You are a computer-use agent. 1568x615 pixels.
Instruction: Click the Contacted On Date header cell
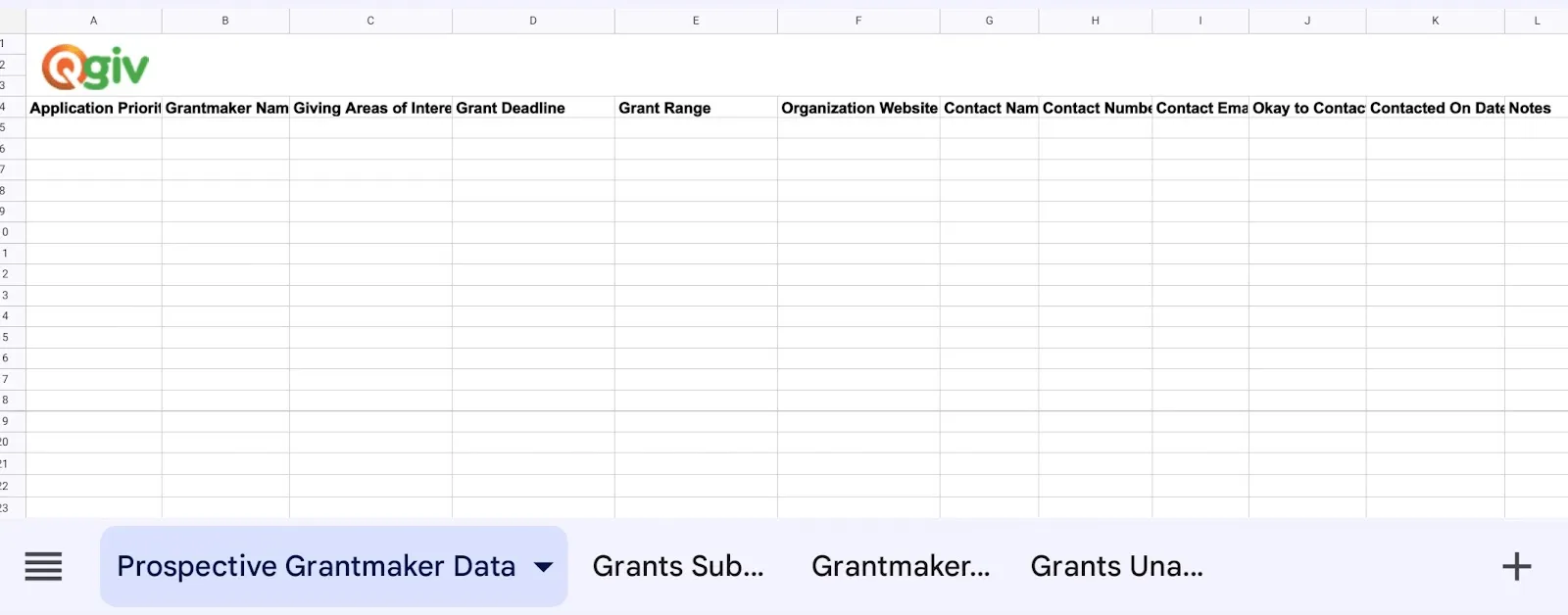point(1436,108)
